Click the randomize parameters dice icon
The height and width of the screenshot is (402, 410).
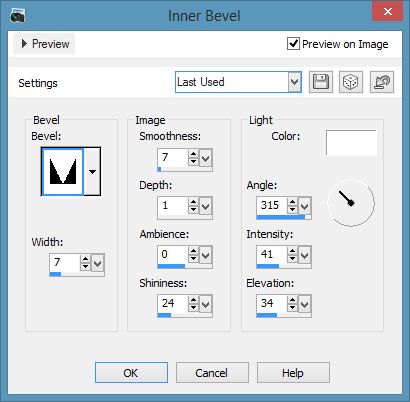click(351, 82)
